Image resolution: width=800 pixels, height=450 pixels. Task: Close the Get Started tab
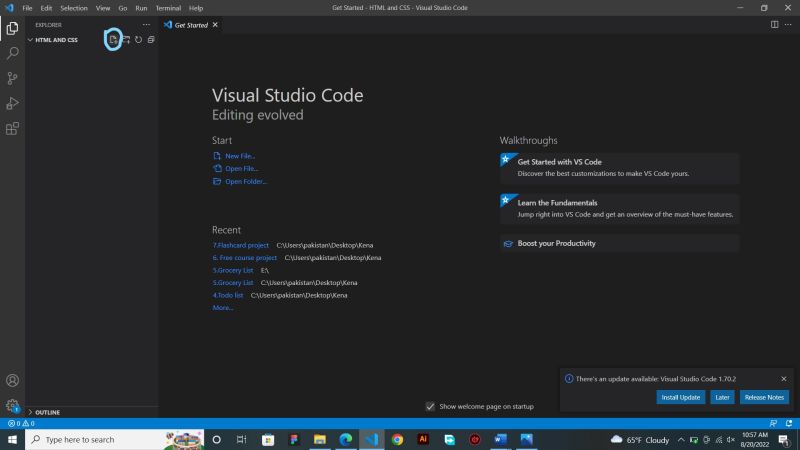(215, 24)
